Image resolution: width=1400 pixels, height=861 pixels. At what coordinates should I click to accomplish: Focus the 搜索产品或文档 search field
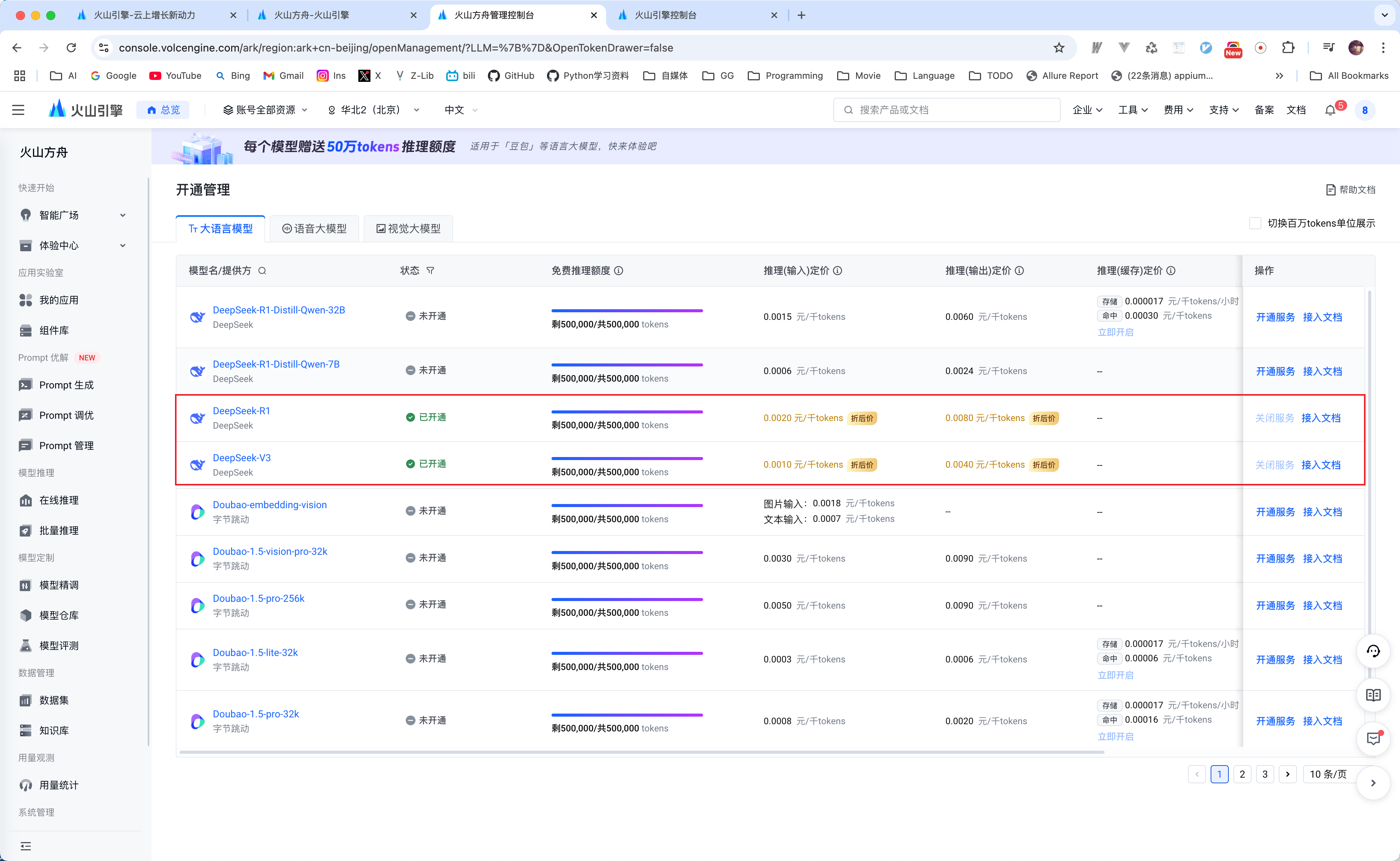point(947,110)
